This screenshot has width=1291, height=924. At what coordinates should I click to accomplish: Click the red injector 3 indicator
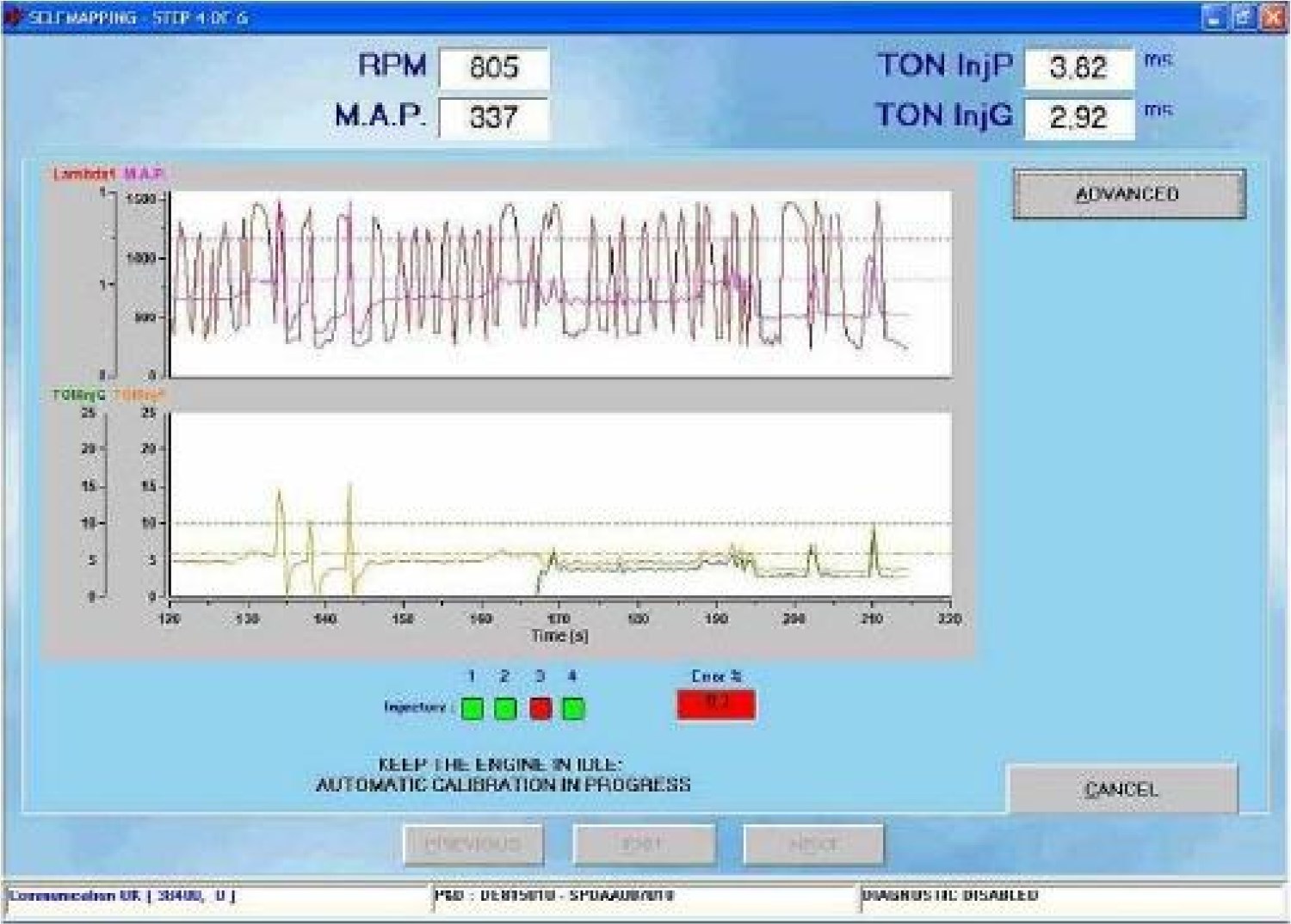tap(540, 709)
